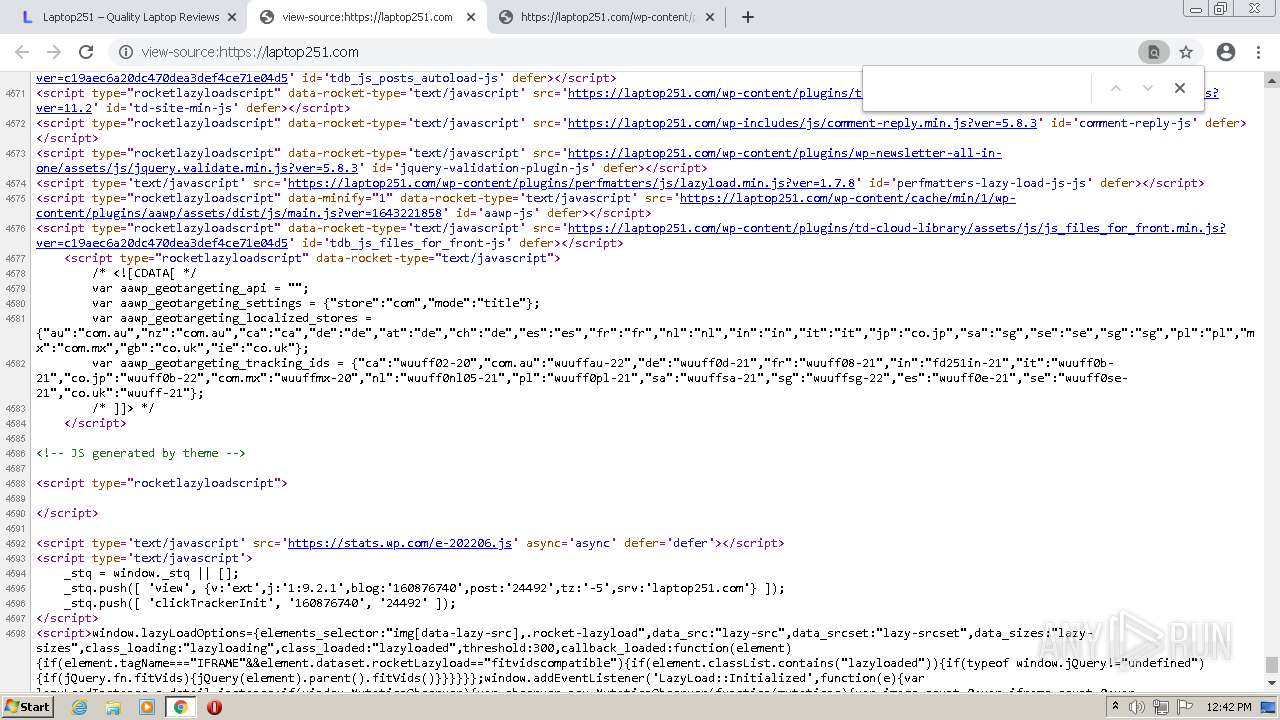The width and height of the screenshot is (1280, 720).
Task: Click the Chrome taskbar icon
Action: tap(180, 707)
